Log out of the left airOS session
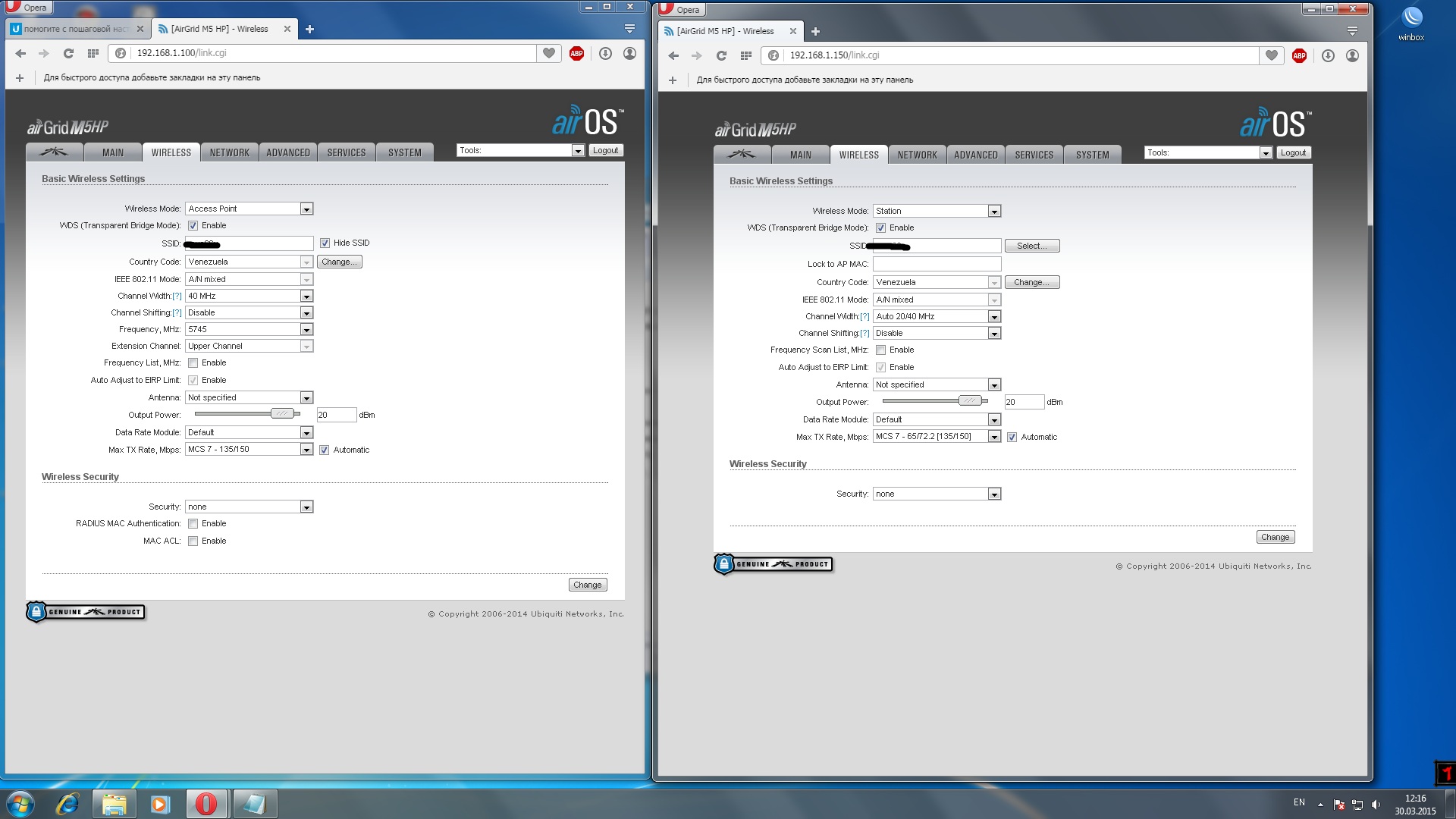Screen dimensions: 1456x819 [x=605, y=150]
